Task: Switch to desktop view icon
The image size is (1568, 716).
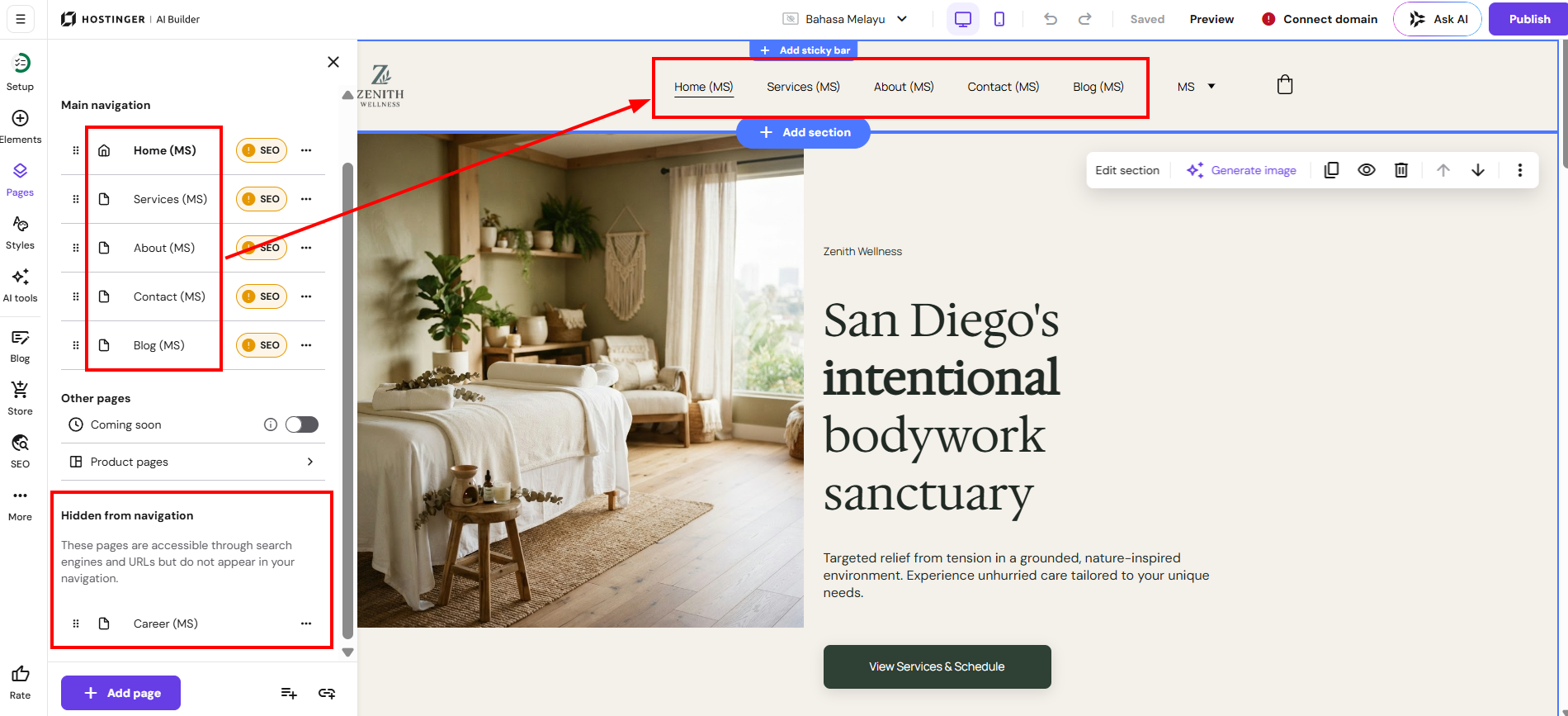Action: [963, 19]
